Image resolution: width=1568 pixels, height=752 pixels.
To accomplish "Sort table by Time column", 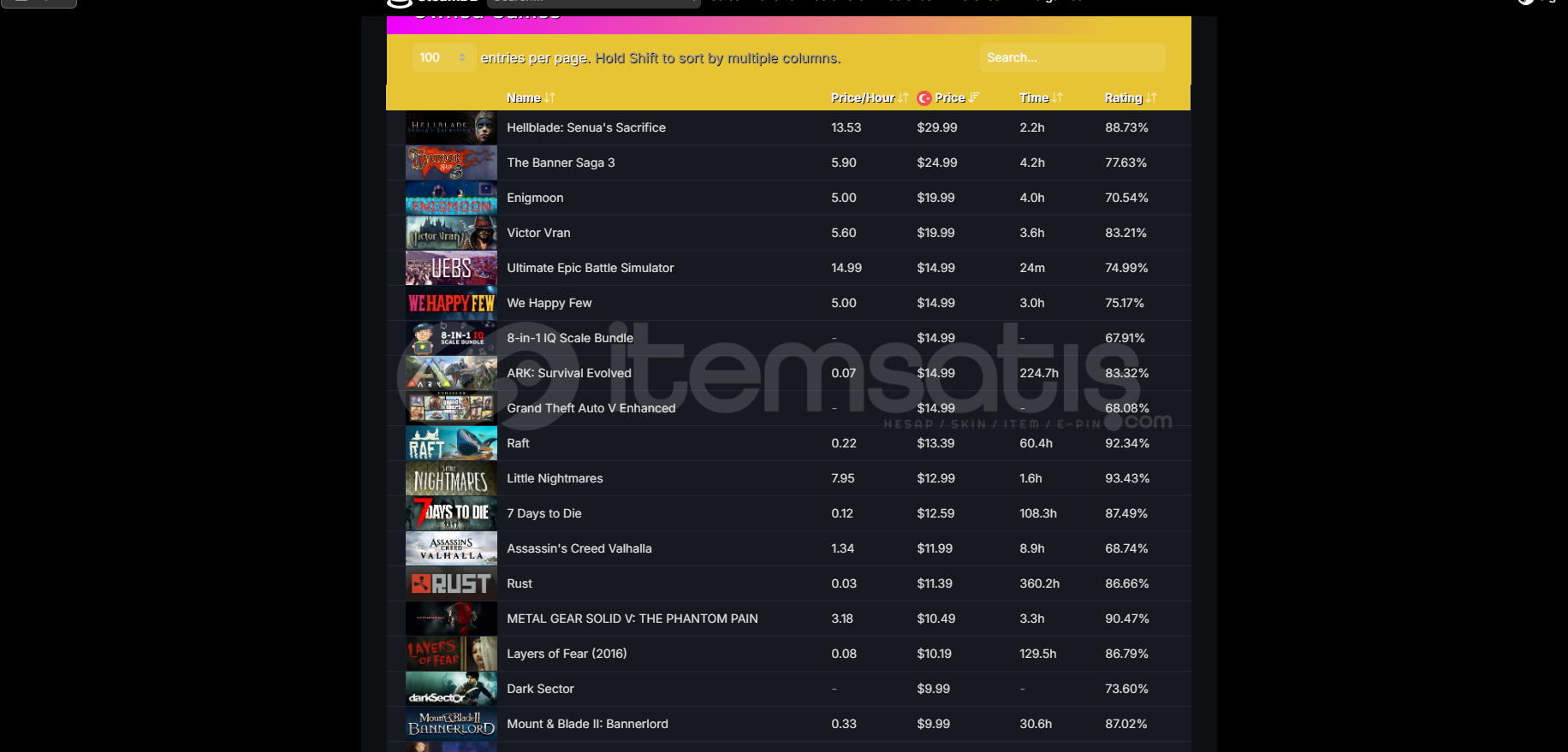I will coord(1041,98).
